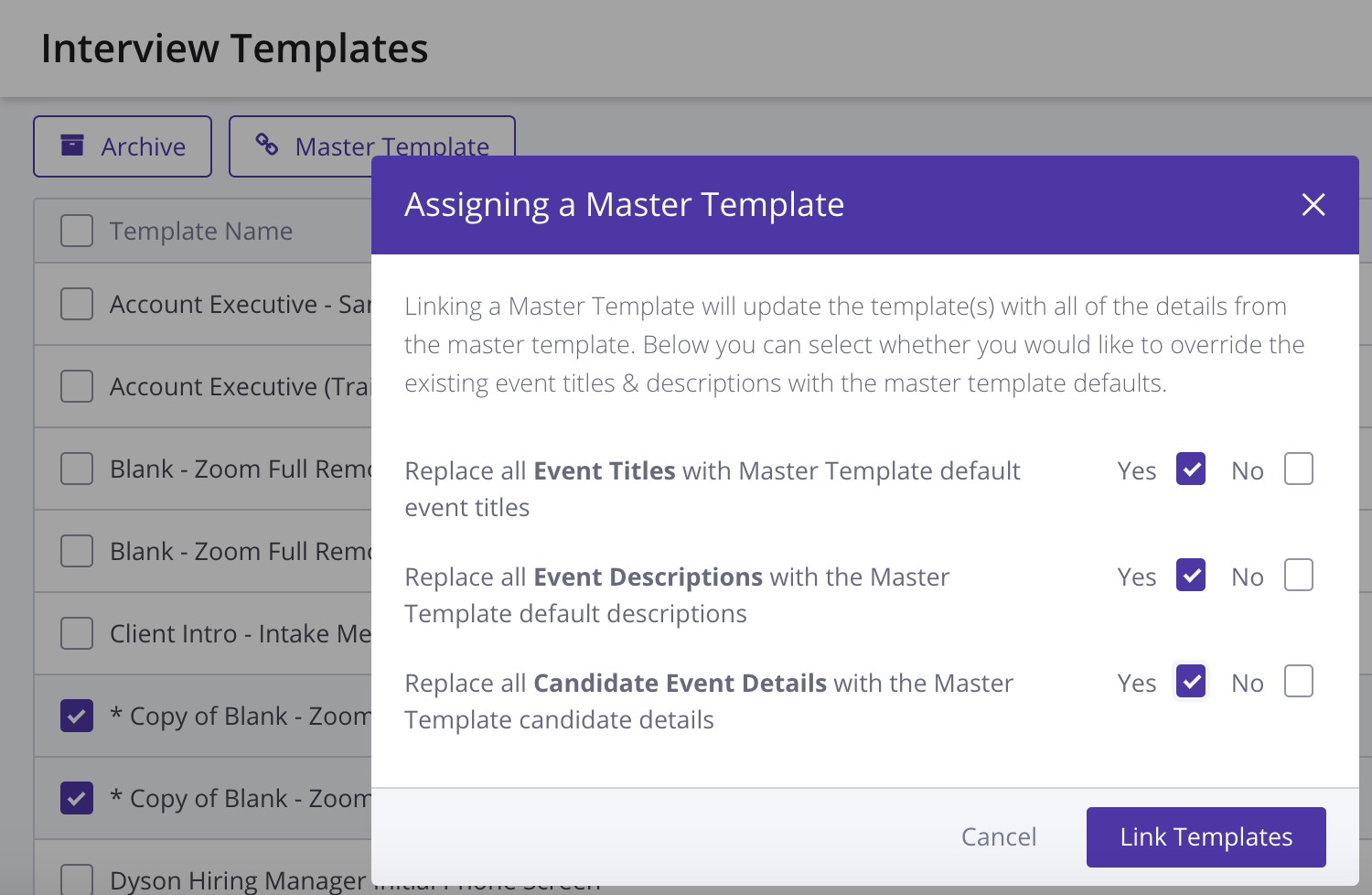The image size is (1372, 895).
Task: Tick the Client Intro - Intake row checkbox
Action: 77,633
